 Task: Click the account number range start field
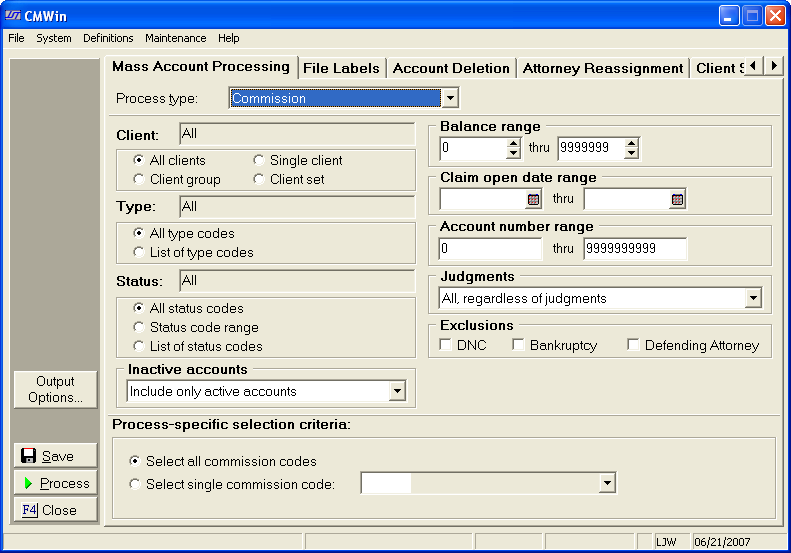coord(490,248)
